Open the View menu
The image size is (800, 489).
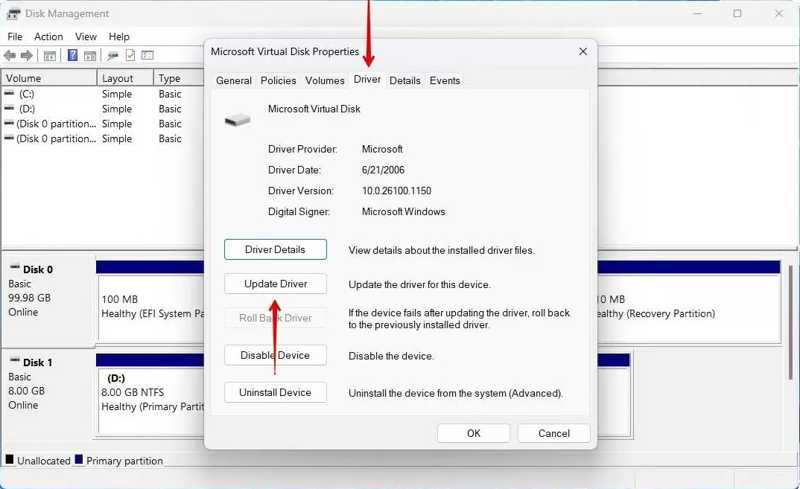[86, 37]
